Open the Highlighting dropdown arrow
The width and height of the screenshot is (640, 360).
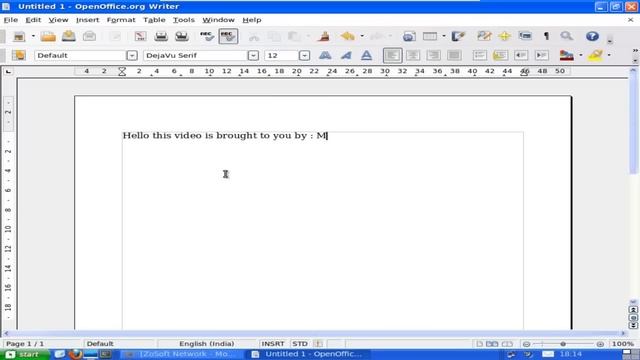tap(609, 56)
